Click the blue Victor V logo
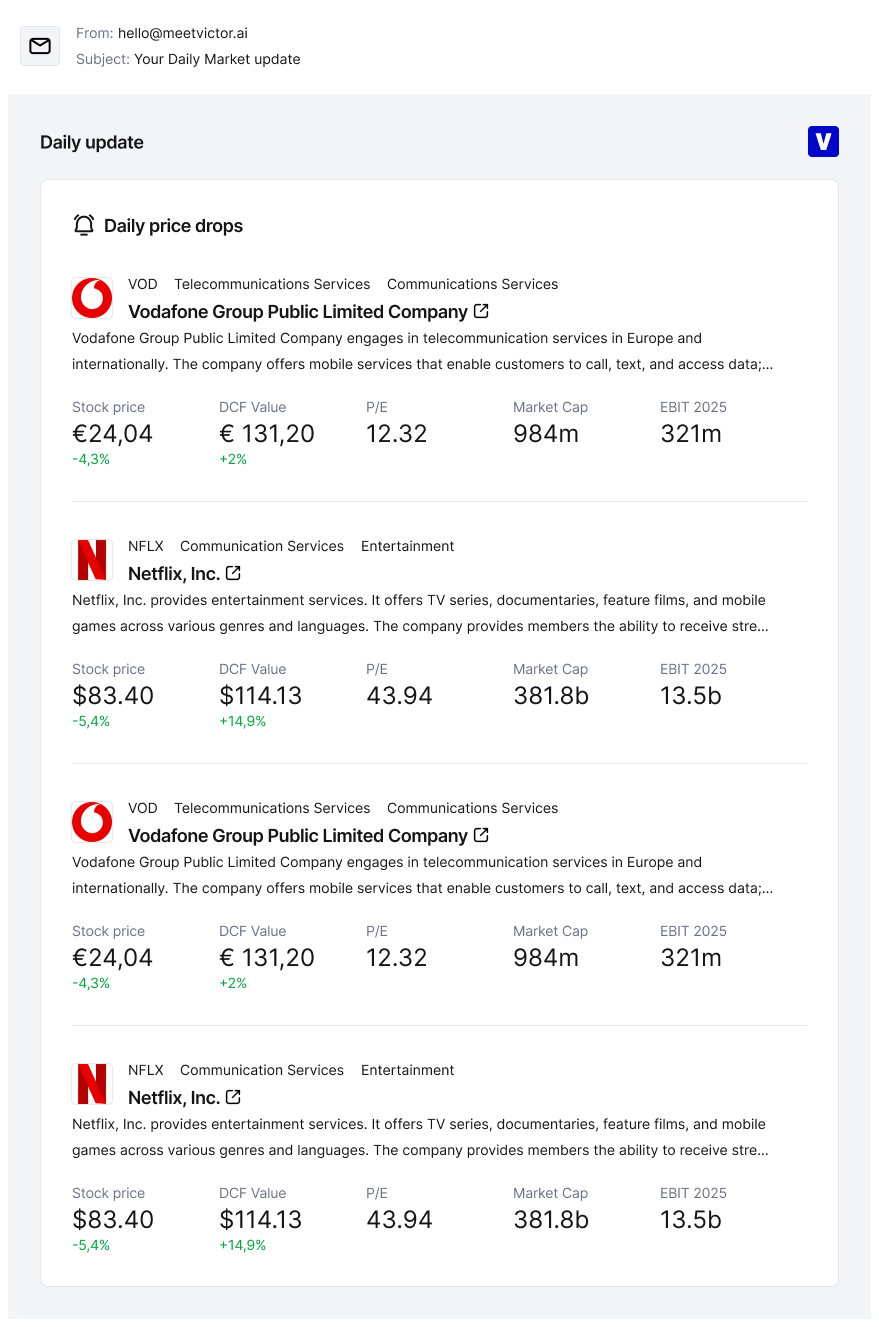 (x=823, y=142)
